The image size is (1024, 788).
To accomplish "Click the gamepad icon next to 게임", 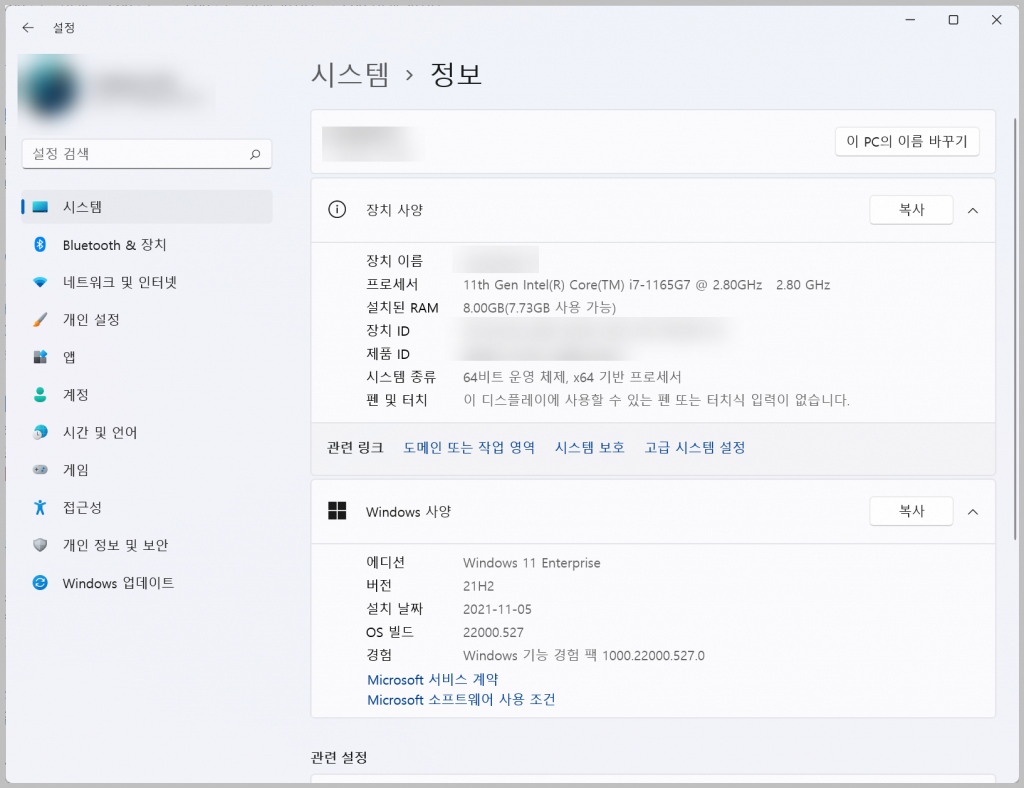I will pyautogui.click(x=40, y=469).
